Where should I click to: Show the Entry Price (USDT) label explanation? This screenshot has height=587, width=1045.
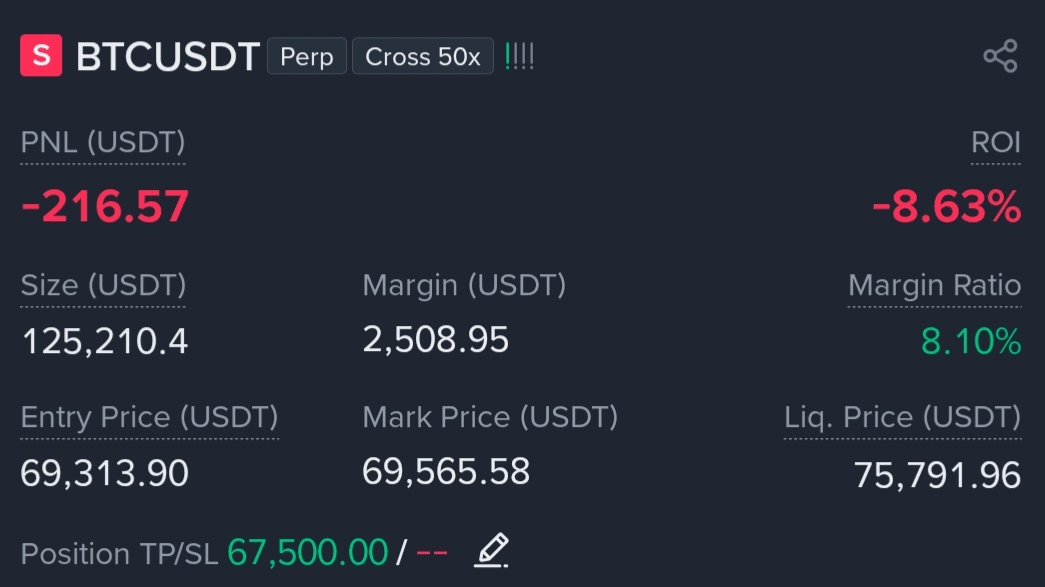[x=149, y=417]
